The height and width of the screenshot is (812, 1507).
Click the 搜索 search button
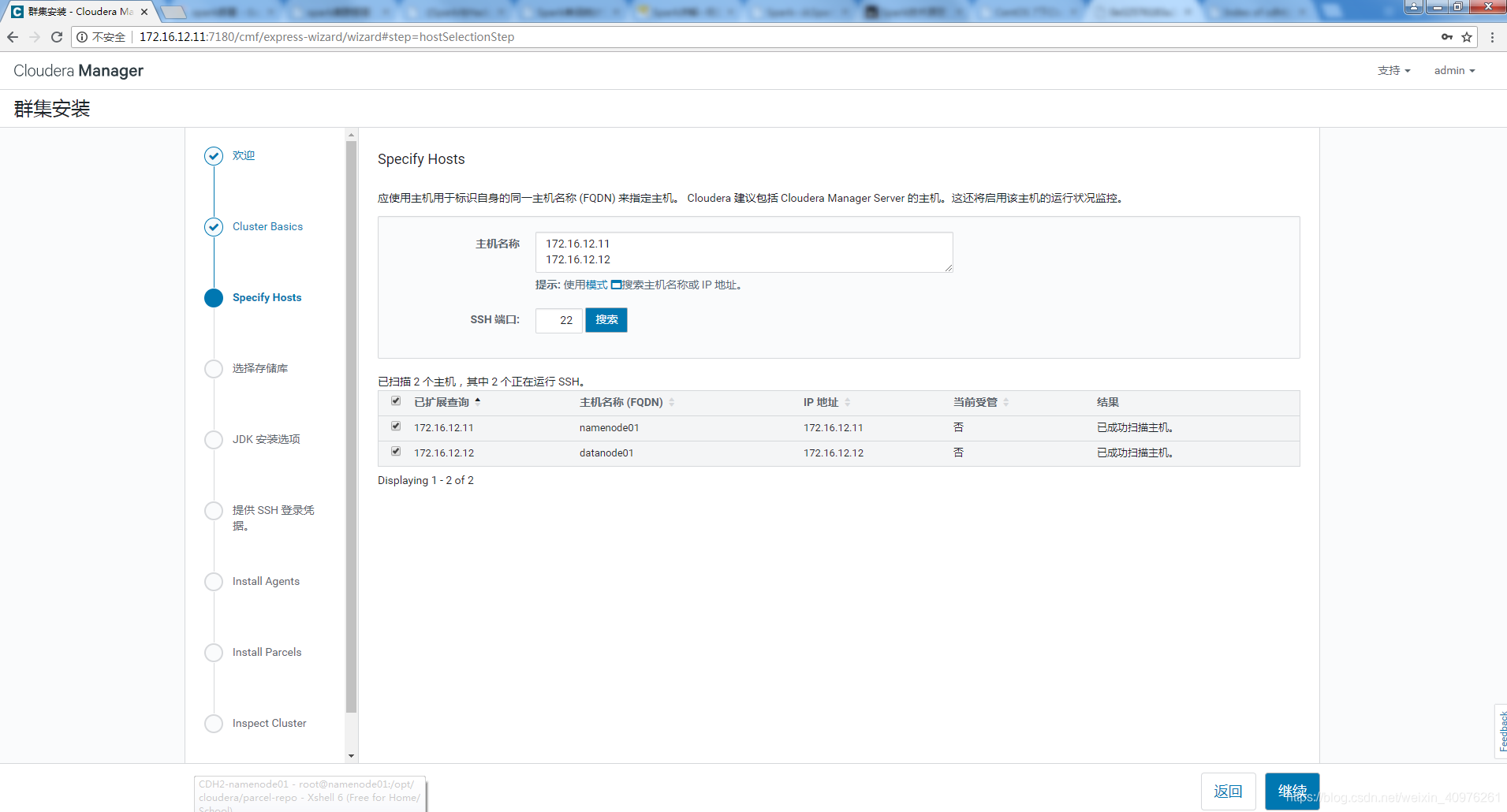pos(606,320)
